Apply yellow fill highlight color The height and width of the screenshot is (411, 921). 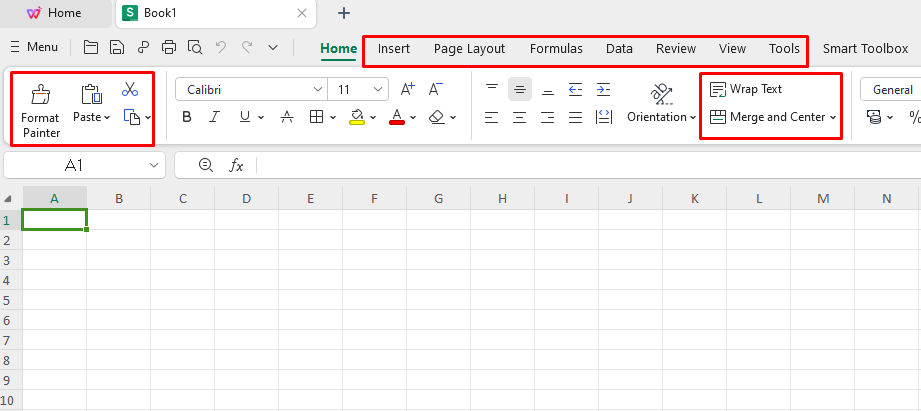357,117
